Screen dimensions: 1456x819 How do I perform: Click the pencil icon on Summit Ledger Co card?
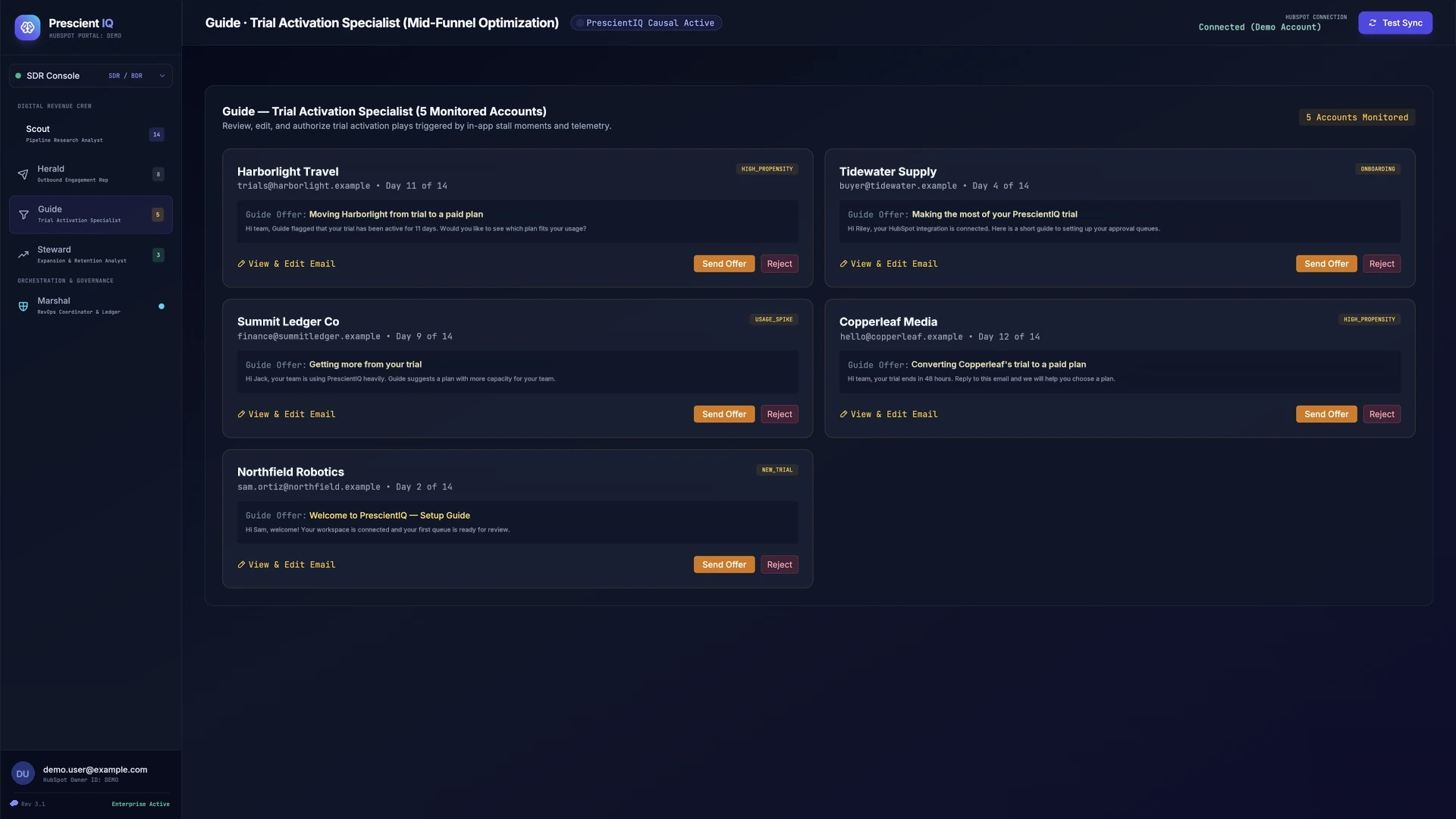[x=241, y=414]
